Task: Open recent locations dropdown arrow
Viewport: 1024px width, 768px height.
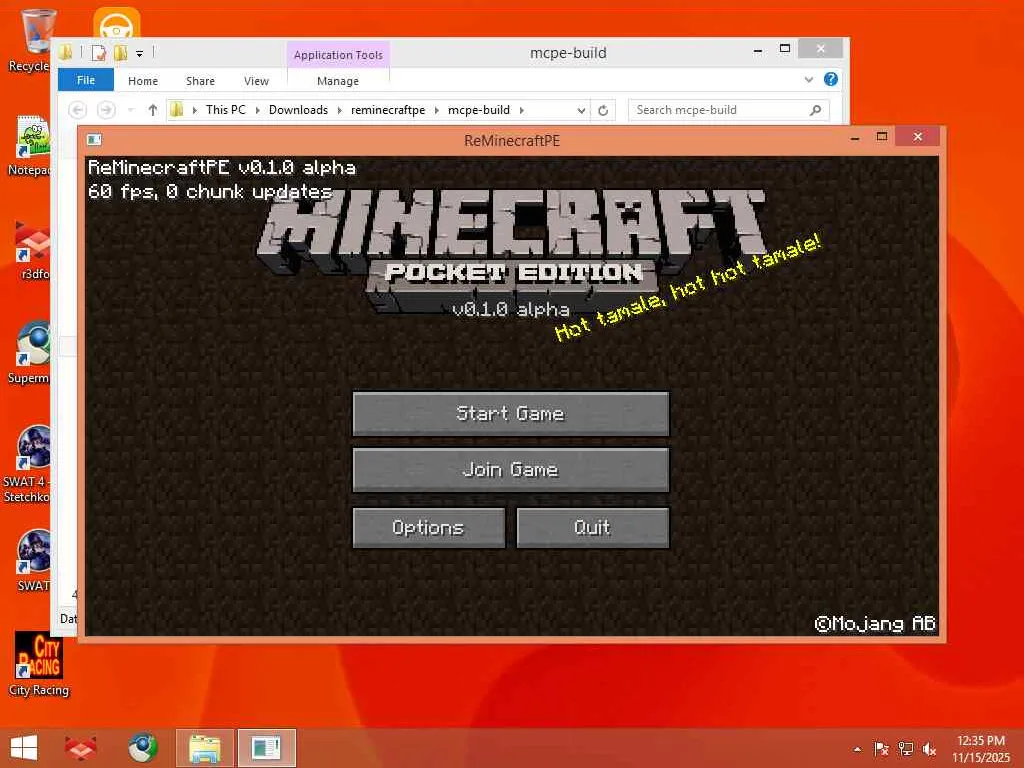Action: click(131, 110)
